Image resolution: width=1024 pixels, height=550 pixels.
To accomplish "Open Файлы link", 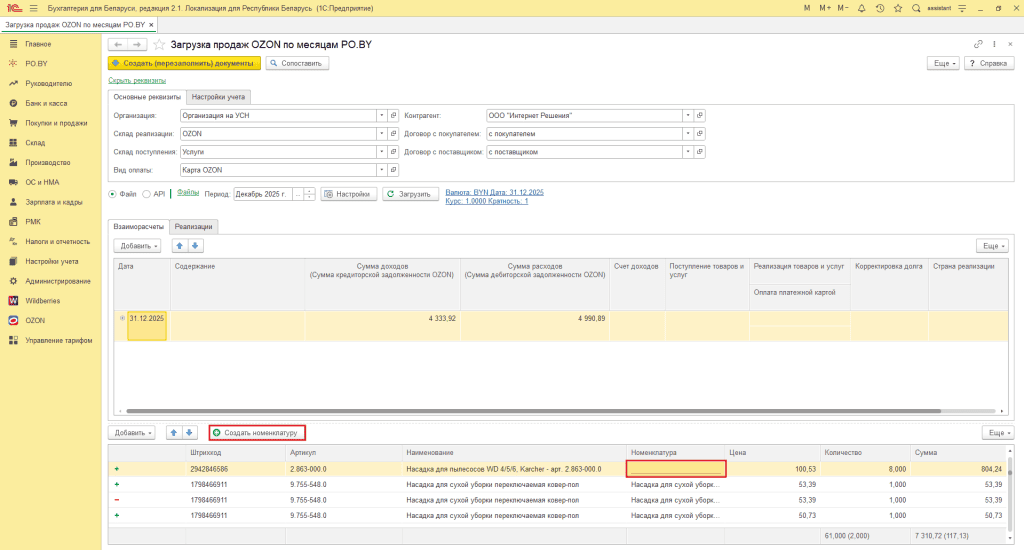I will coord(188,193).
